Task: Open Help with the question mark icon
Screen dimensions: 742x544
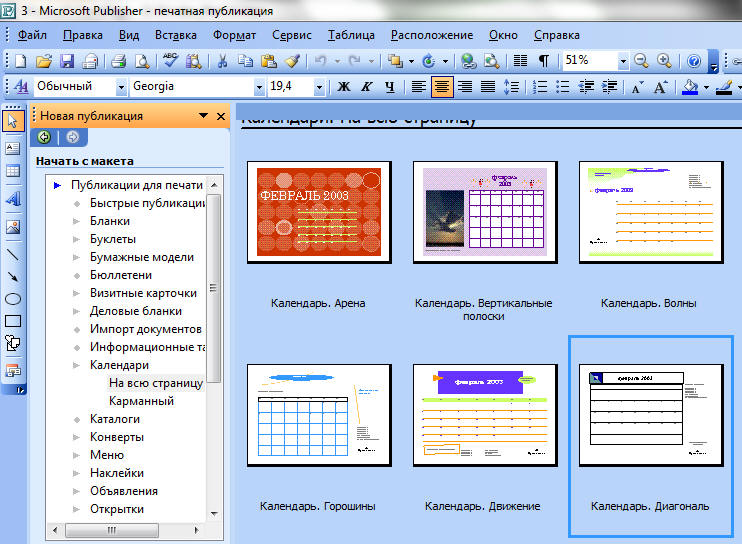Action: pos(694,61)
